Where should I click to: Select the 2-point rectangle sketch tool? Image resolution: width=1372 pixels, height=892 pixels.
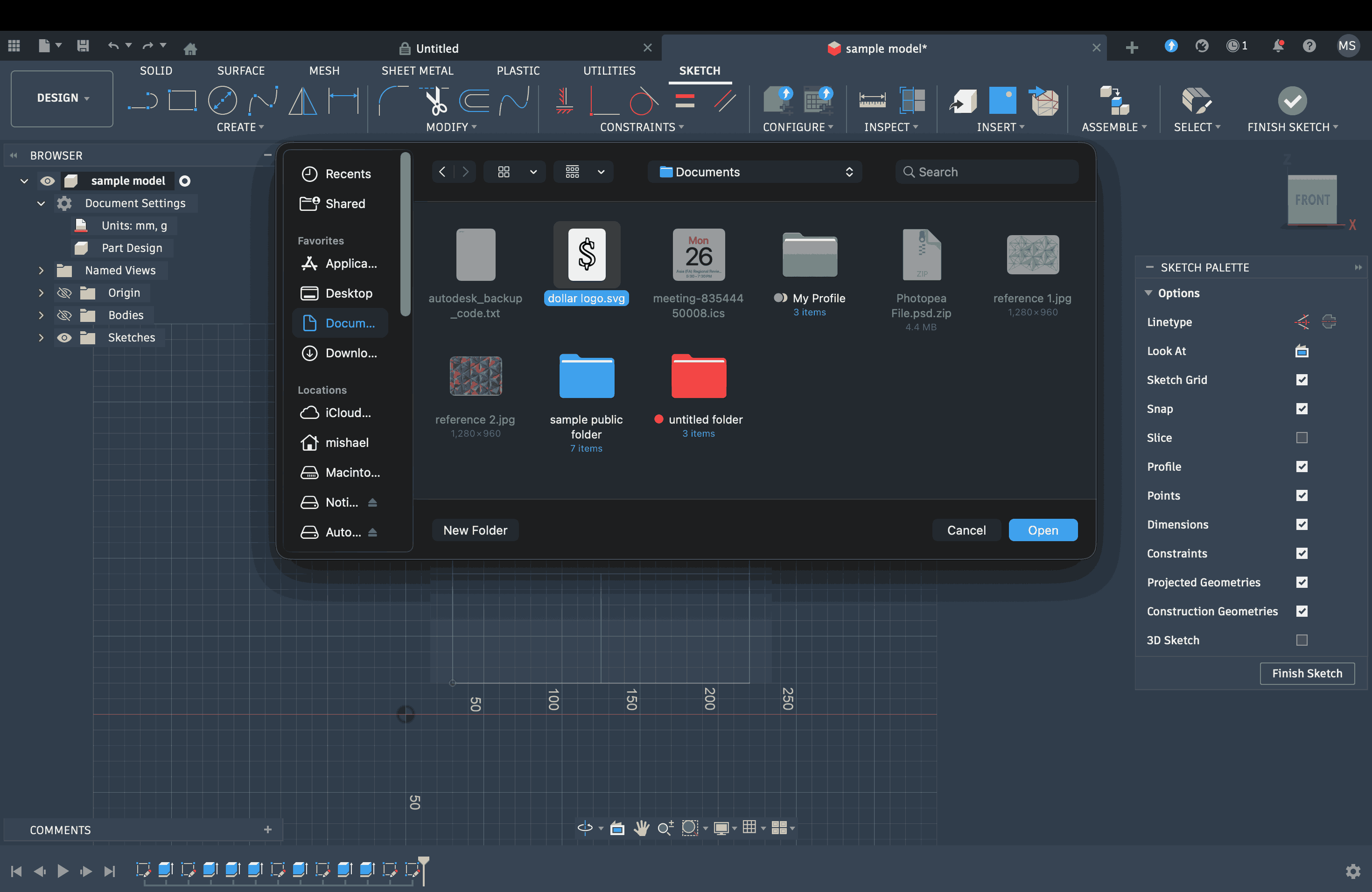182,101
